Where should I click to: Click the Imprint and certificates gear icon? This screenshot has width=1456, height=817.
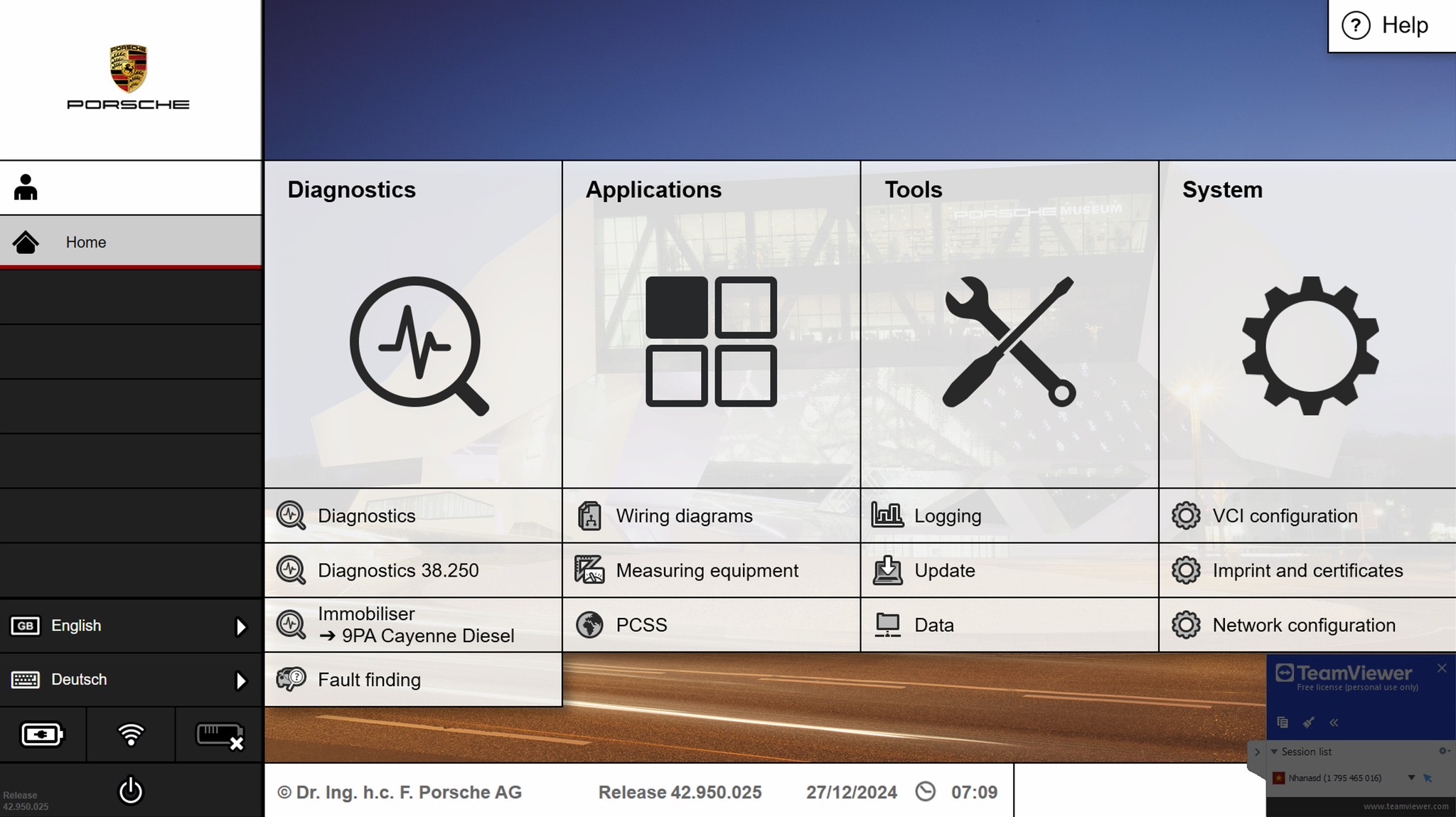1186,570
